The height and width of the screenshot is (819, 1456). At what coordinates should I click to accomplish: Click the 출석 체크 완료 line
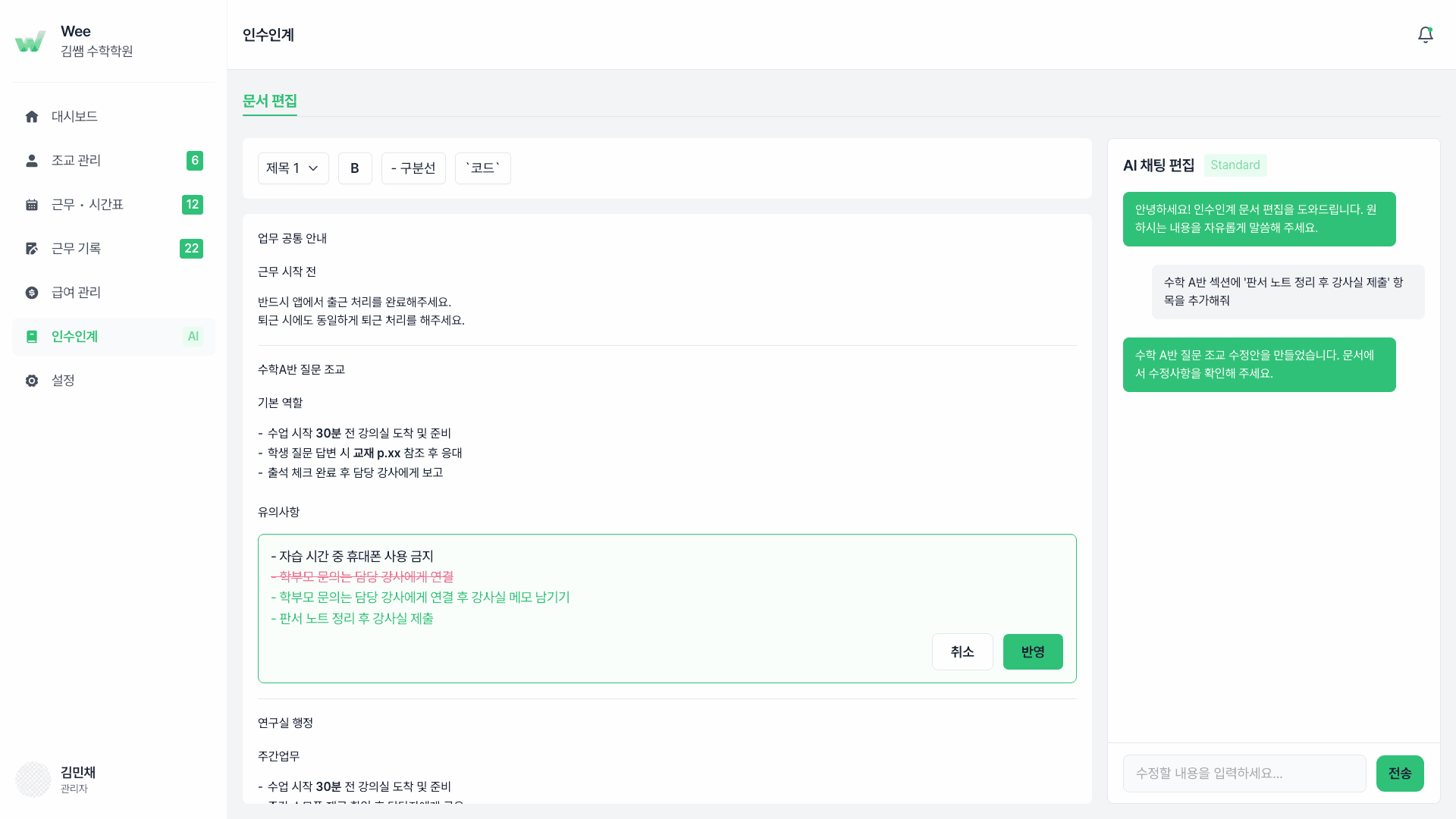pos(350,473)
